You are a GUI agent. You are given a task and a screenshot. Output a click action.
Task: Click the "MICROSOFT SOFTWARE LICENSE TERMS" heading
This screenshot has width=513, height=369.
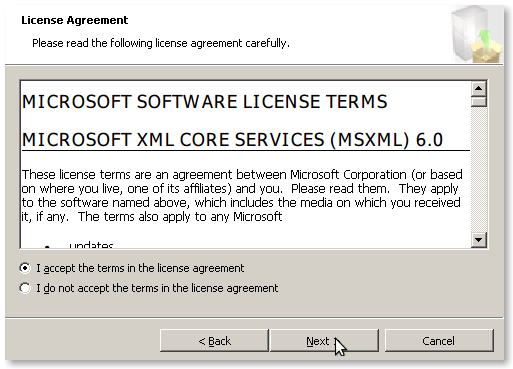[204, 102]
